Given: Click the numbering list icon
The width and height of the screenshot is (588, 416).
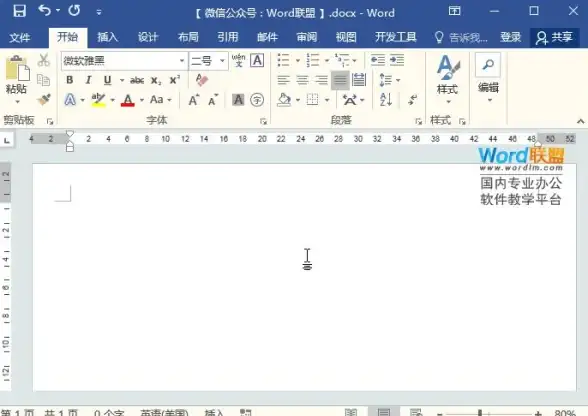Looking at the screenshot, I should [313, 60].
